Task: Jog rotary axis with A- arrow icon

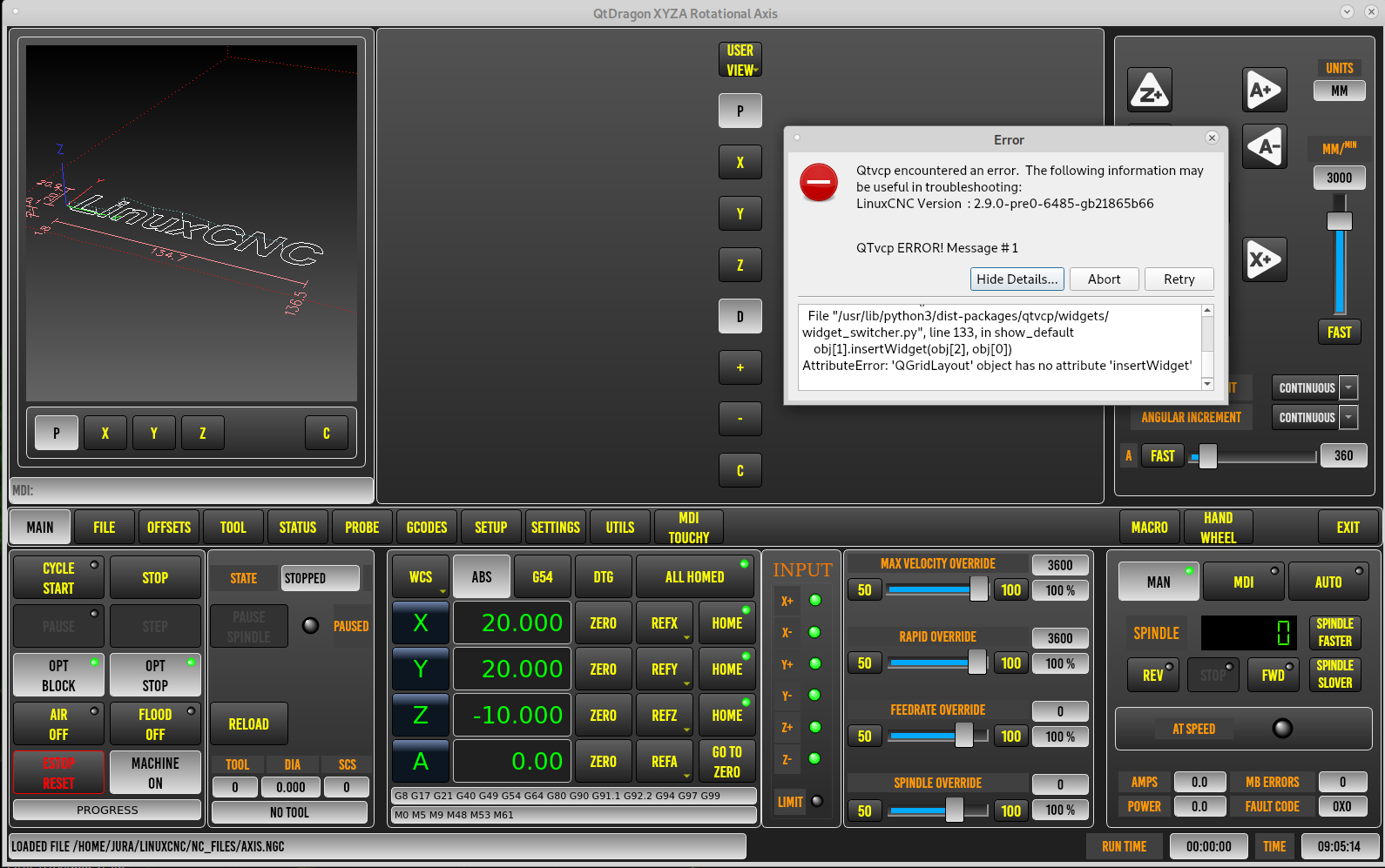Action: click(1264, 146)
